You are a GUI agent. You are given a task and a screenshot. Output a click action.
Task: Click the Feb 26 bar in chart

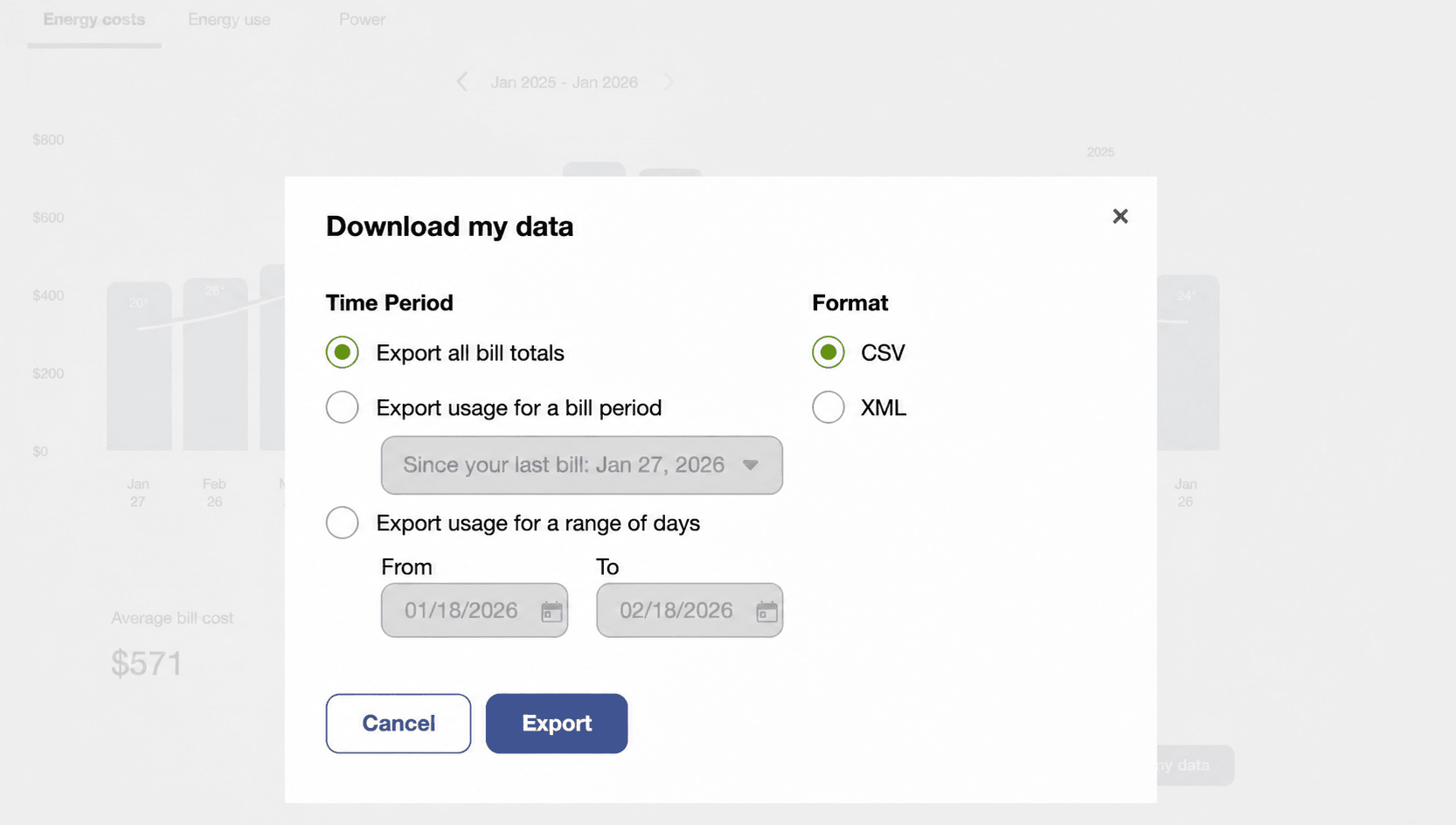coord(215,364)
